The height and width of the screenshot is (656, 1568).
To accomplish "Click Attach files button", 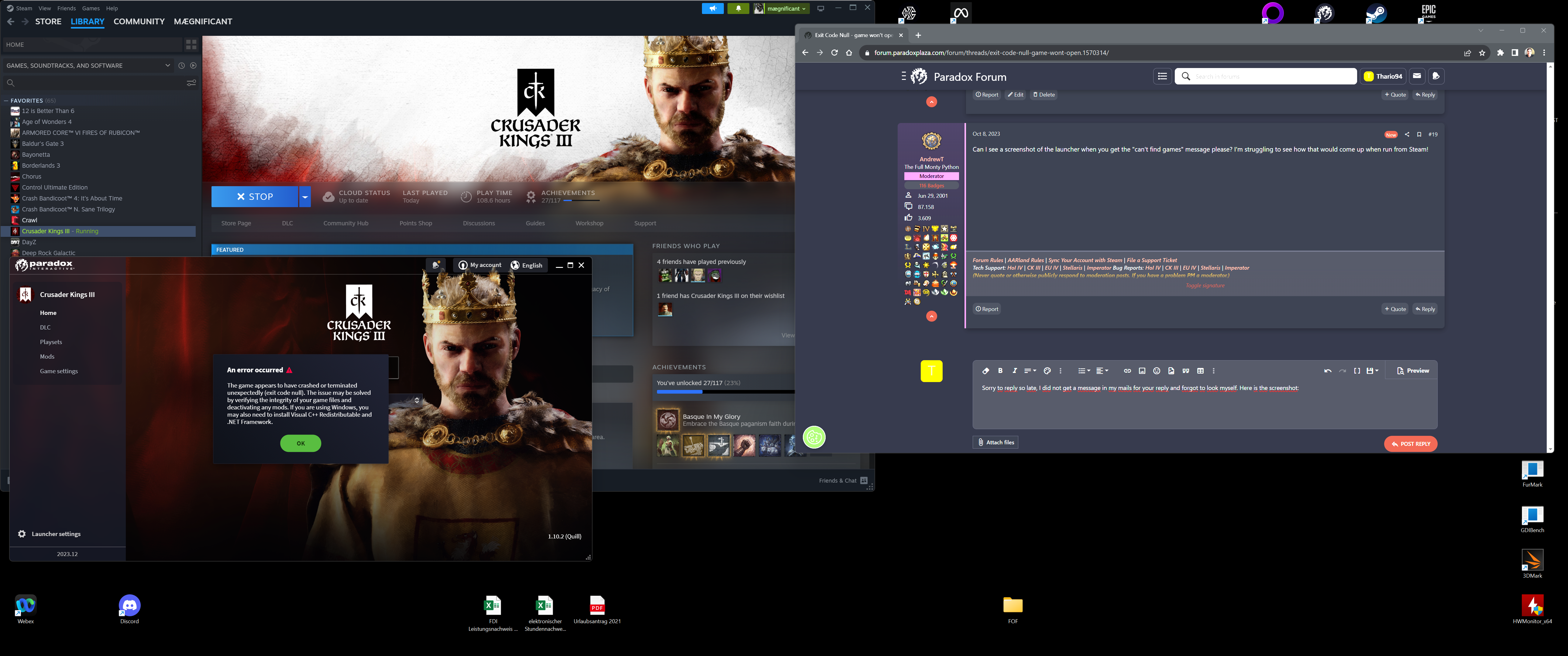I will [995, 442].
